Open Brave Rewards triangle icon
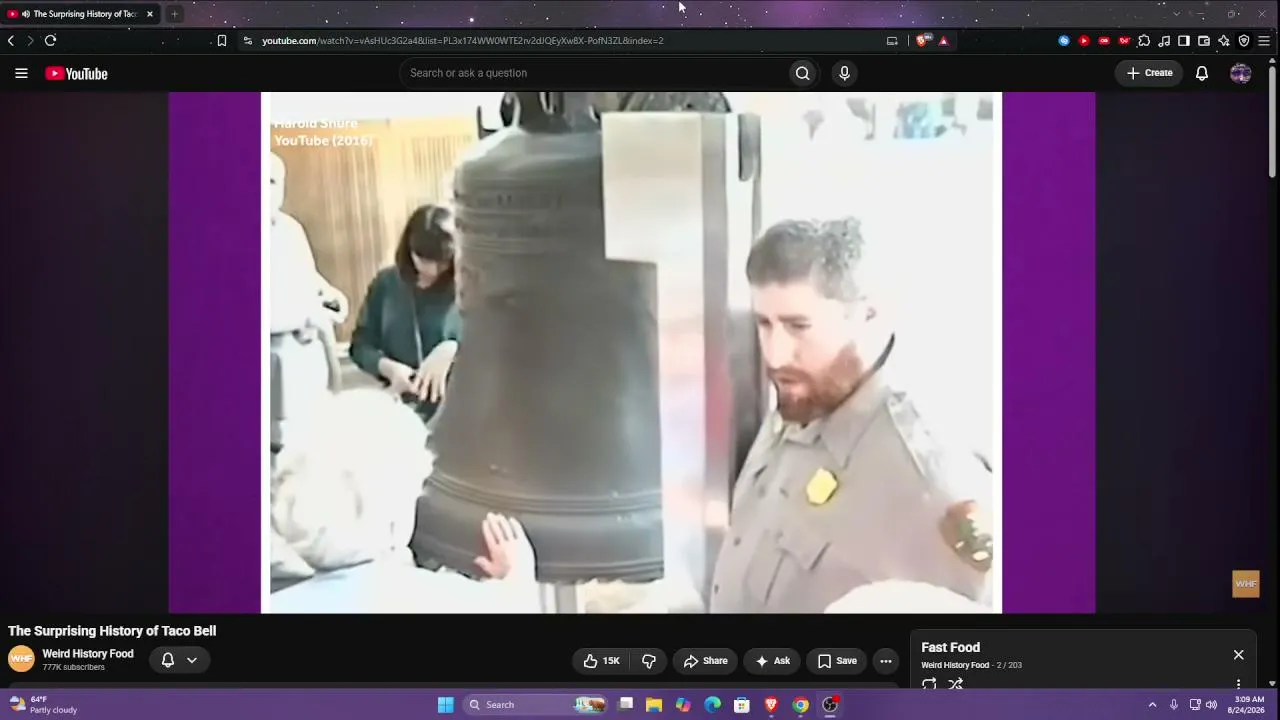Image resolution: width=1280 pixels, height=720 pixels. tap(943, 41)
